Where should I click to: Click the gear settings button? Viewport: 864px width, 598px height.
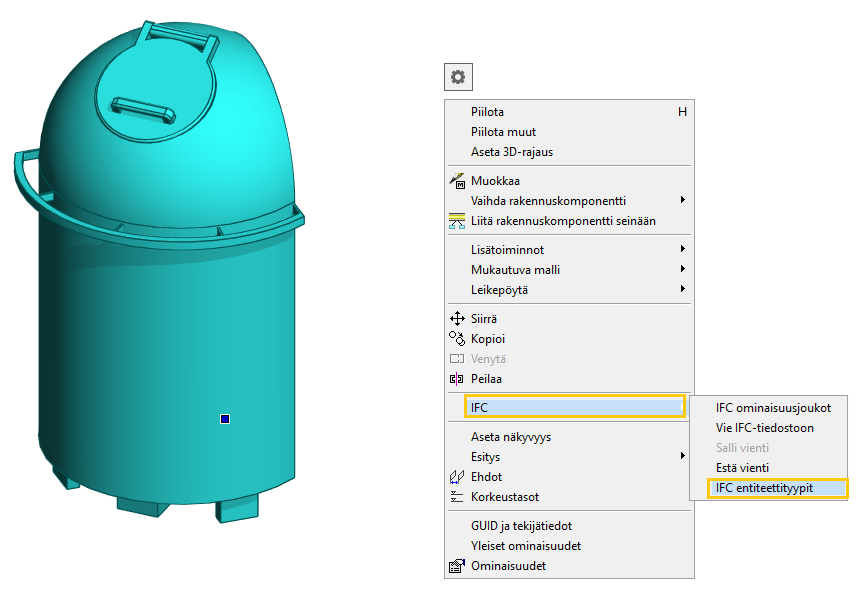[458, 77]
